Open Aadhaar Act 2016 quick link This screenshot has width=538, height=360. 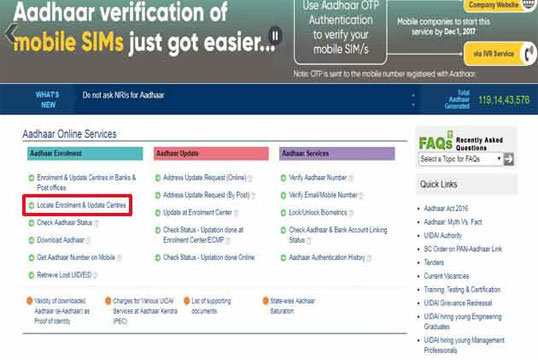[x=446, y=208]
